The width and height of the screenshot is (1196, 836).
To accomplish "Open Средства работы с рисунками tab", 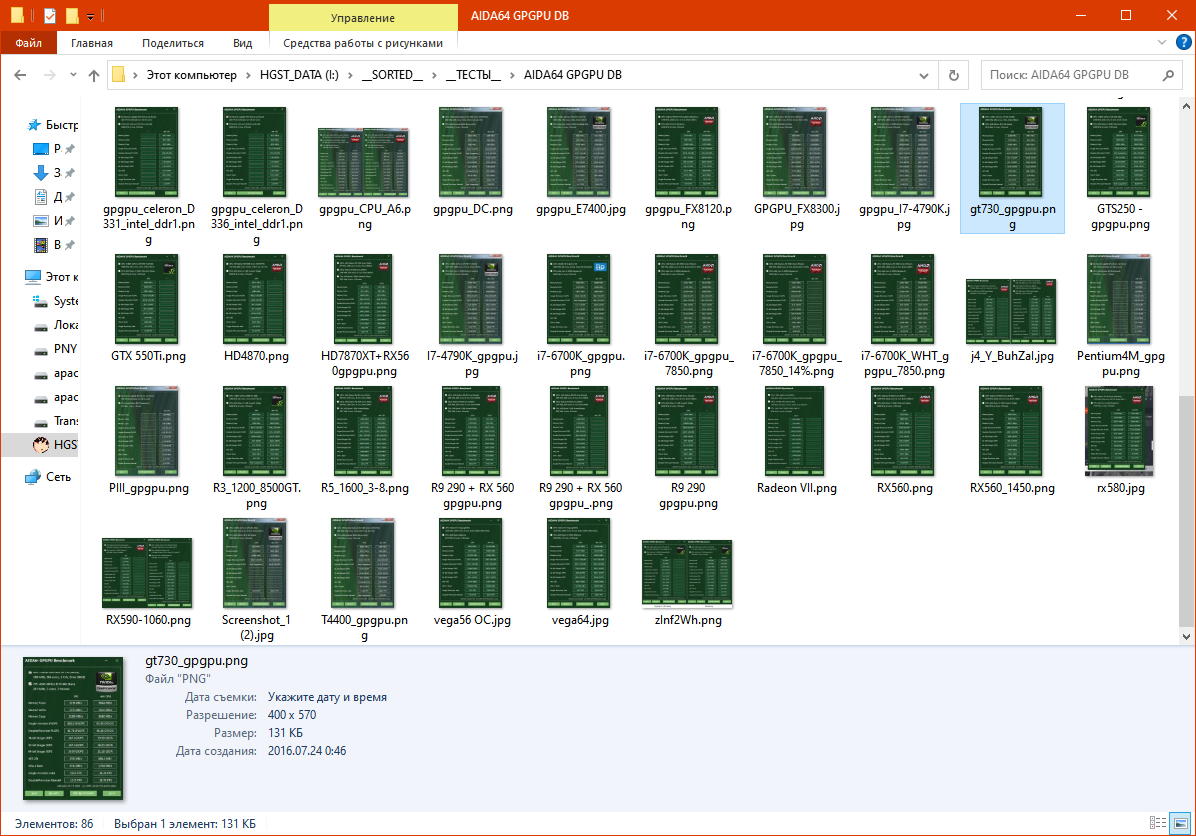I will [363, 43].
